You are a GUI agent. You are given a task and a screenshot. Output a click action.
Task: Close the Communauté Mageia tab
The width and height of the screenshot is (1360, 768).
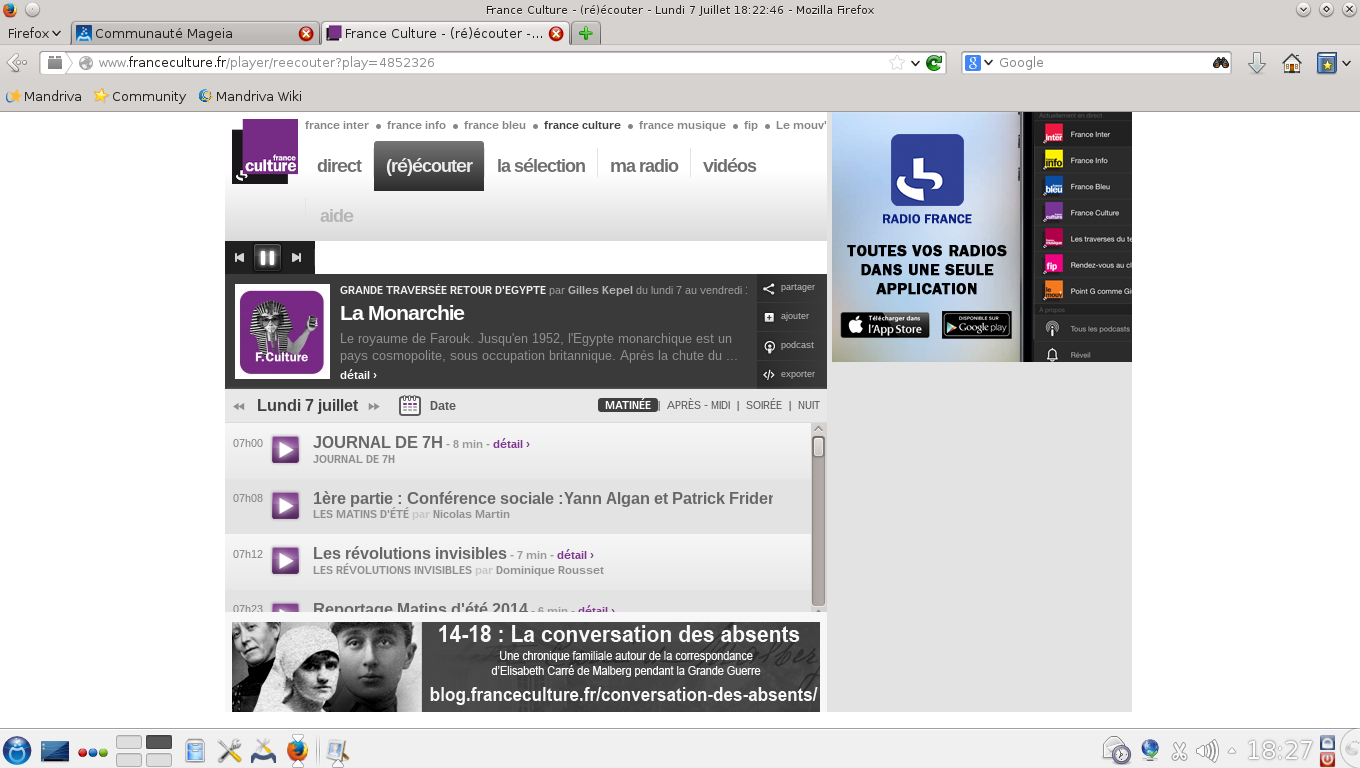point(306,33)
